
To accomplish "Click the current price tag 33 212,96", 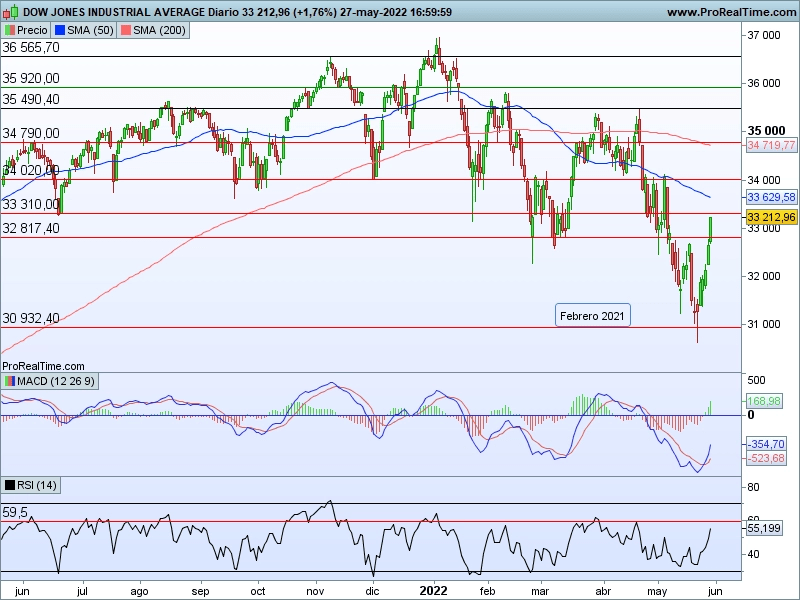I will click(x=771, y=217).
